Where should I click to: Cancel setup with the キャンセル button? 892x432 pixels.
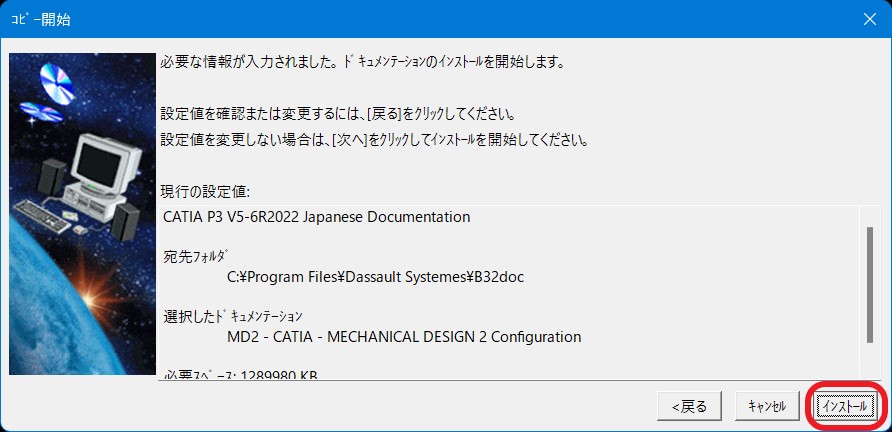tap(767, 406)
